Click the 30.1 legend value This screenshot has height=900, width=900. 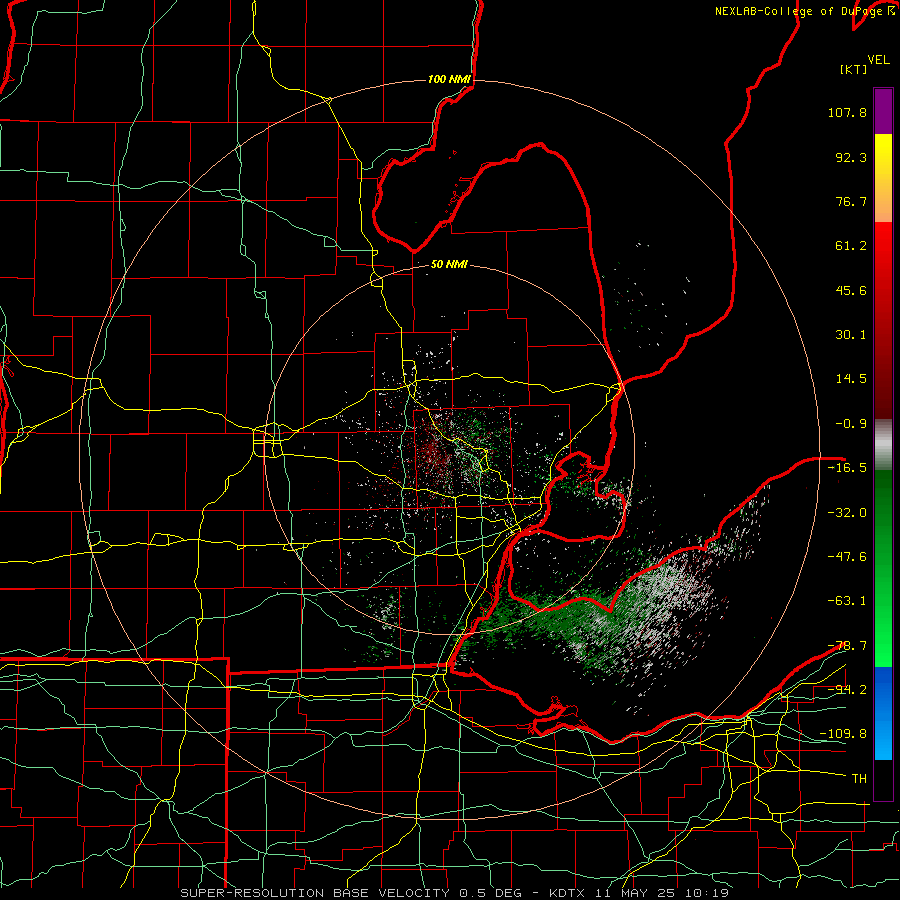[x=851, y=335]
